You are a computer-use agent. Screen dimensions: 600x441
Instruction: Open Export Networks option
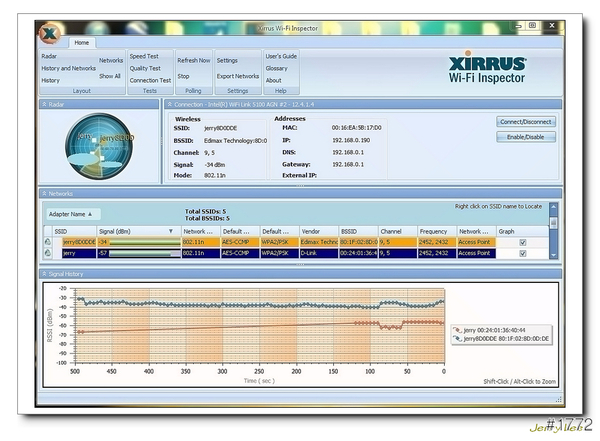[x=237, y=76]
